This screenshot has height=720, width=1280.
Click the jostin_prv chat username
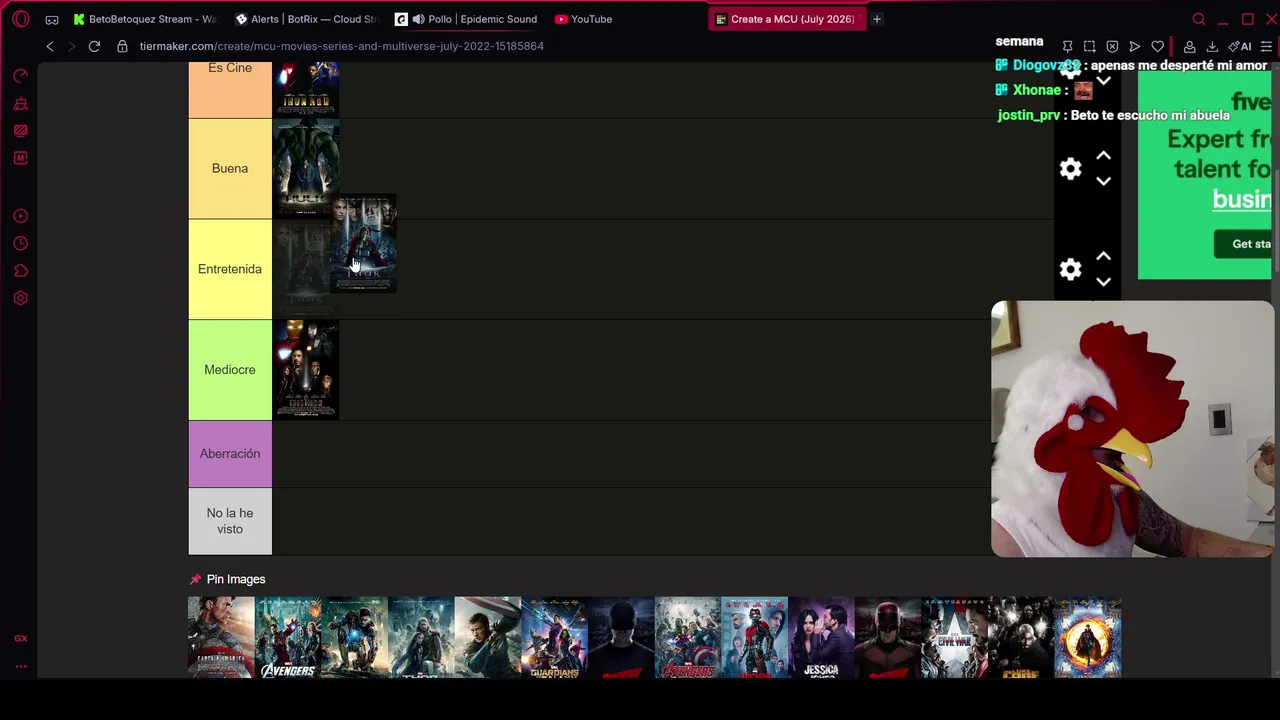1028,115
